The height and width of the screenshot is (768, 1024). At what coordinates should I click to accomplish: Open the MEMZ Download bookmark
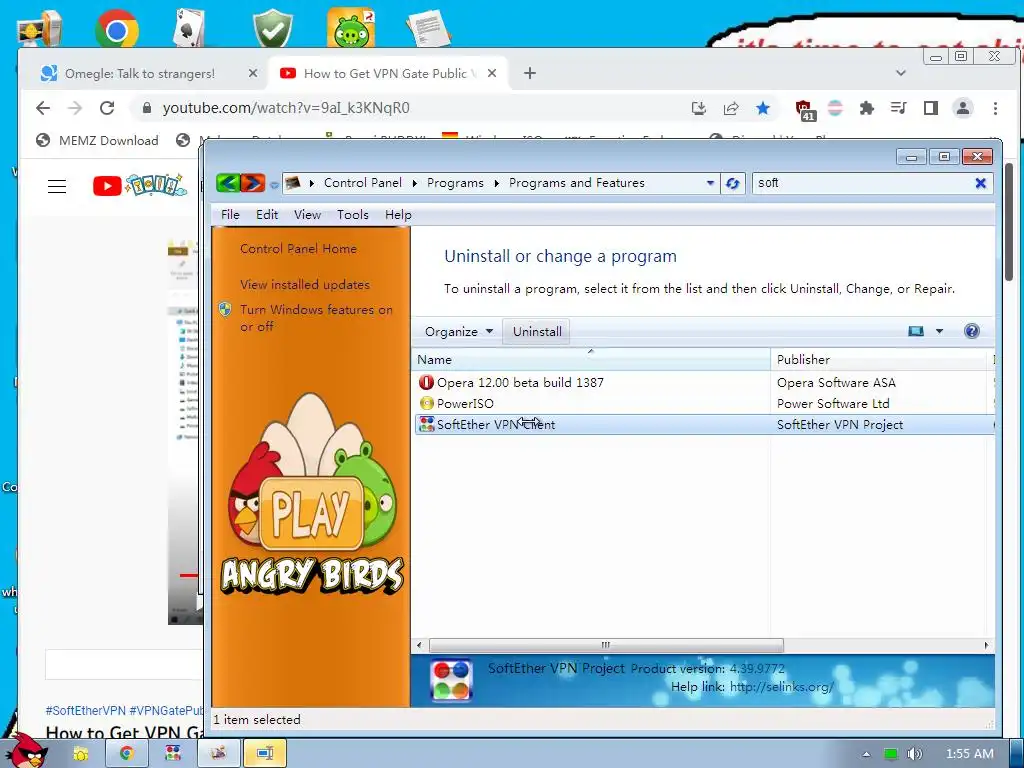pos(97,140)
